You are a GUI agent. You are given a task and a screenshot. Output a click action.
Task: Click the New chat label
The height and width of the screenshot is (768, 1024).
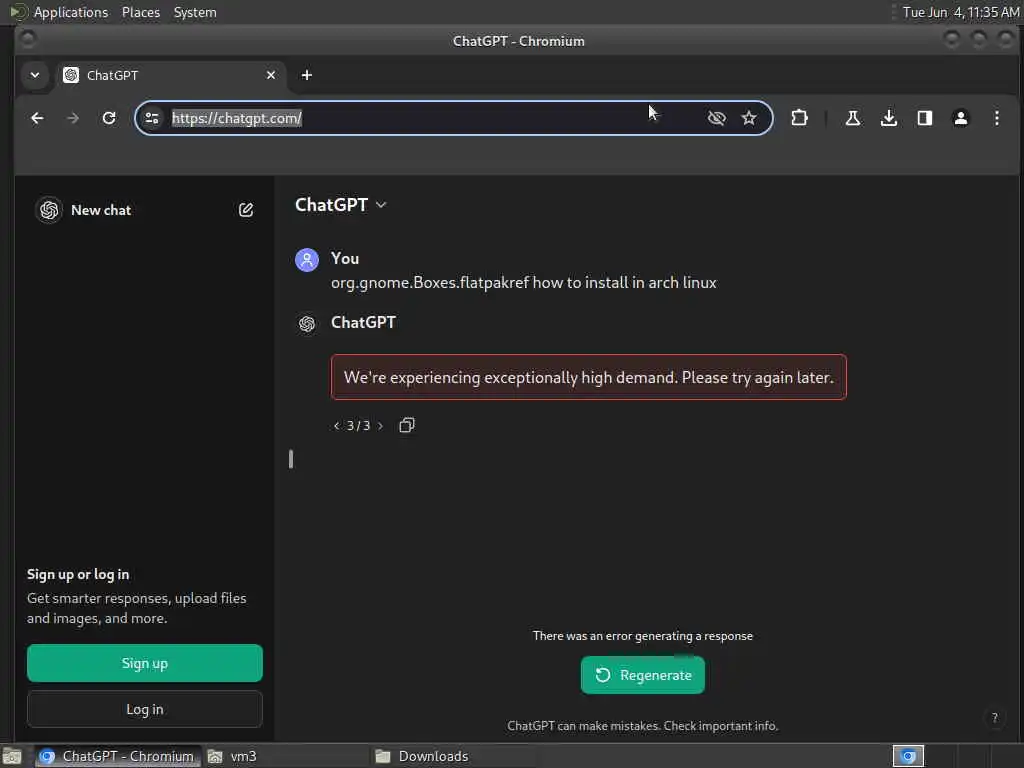click(101, 210)
